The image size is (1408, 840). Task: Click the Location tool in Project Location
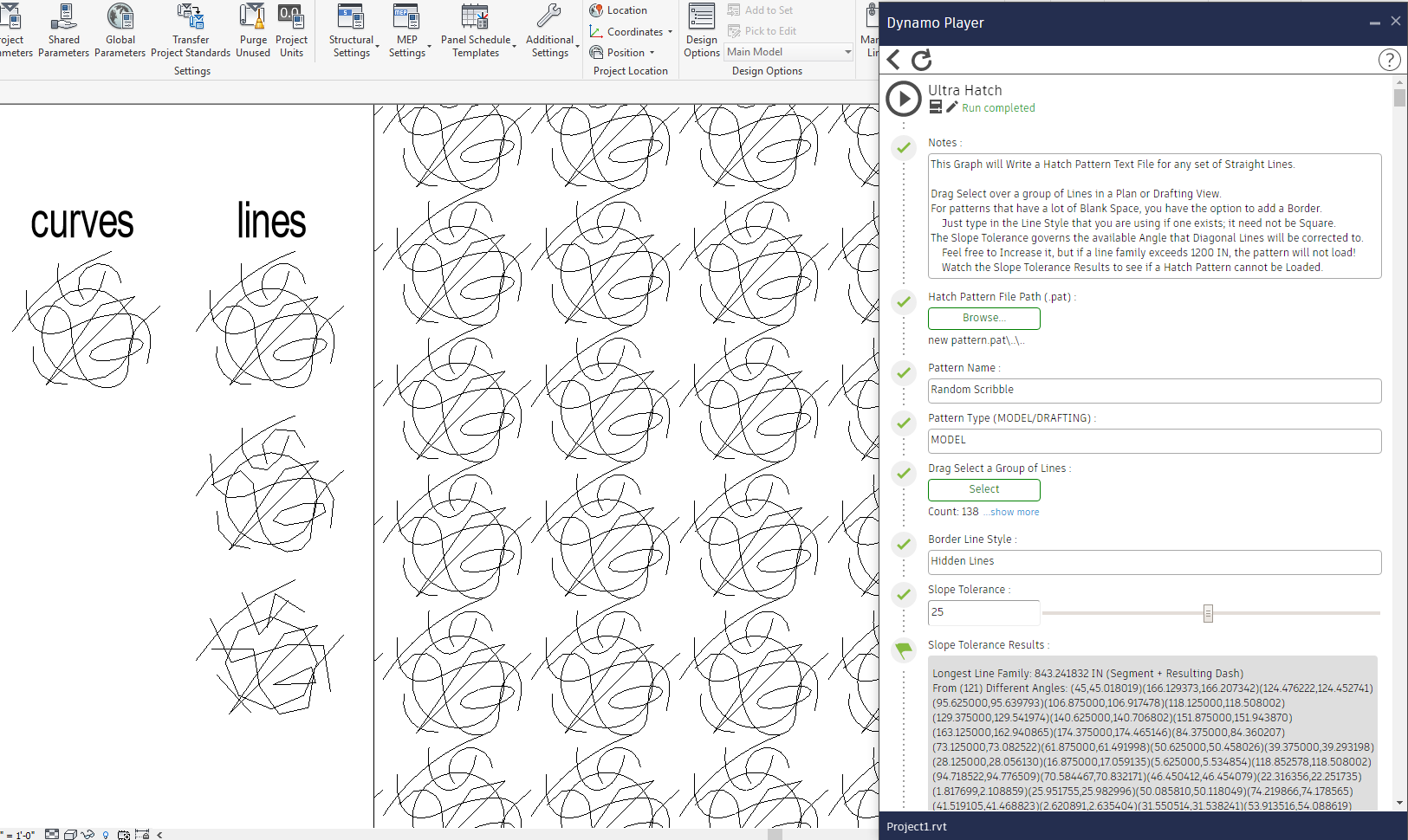click(x=619, y=10)
